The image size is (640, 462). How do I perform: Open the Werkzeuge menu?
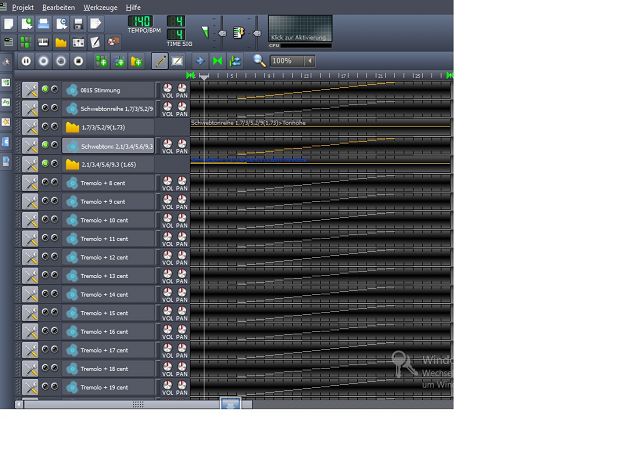(100, 7)
